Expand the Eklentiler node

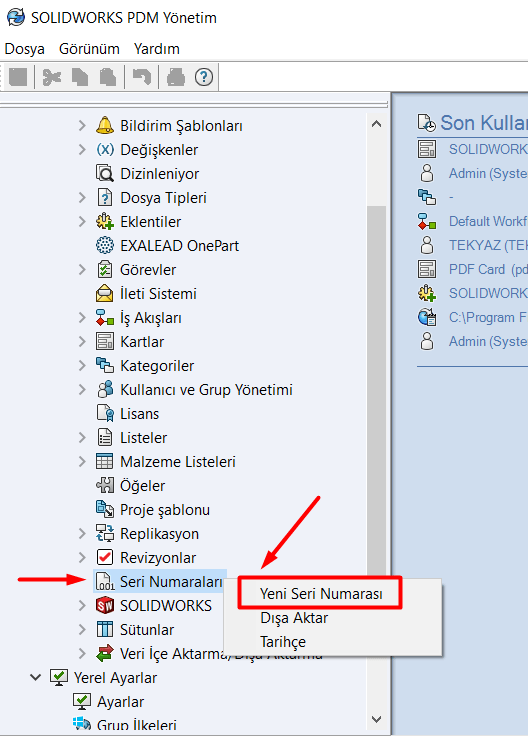pos(82,221)
